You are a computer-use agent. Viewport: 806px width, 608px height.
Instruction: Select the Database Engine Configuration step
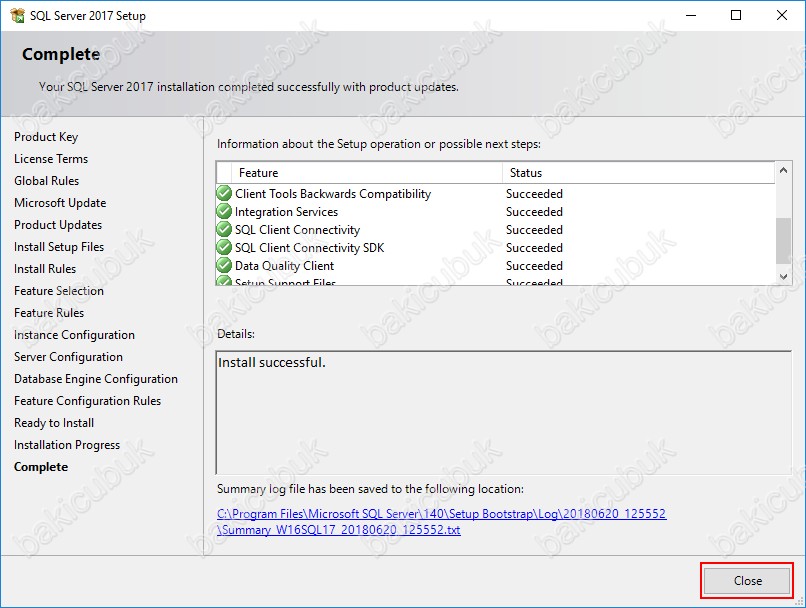click(96, 379)
